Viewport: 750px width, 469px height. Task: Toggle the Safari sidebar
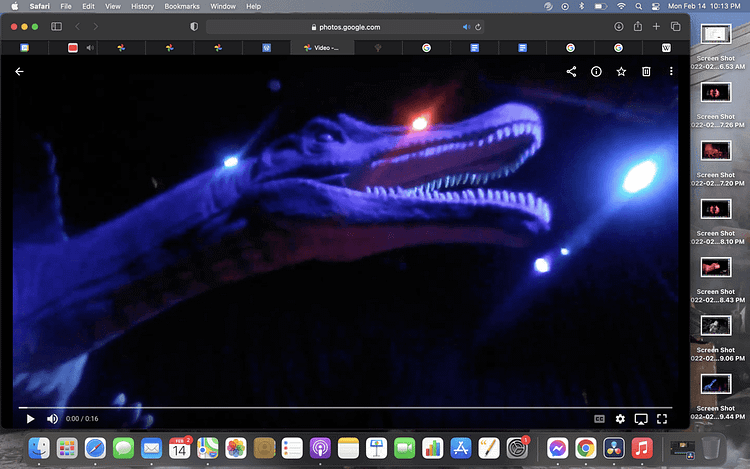pyautogui.click(x=56, y=26)
